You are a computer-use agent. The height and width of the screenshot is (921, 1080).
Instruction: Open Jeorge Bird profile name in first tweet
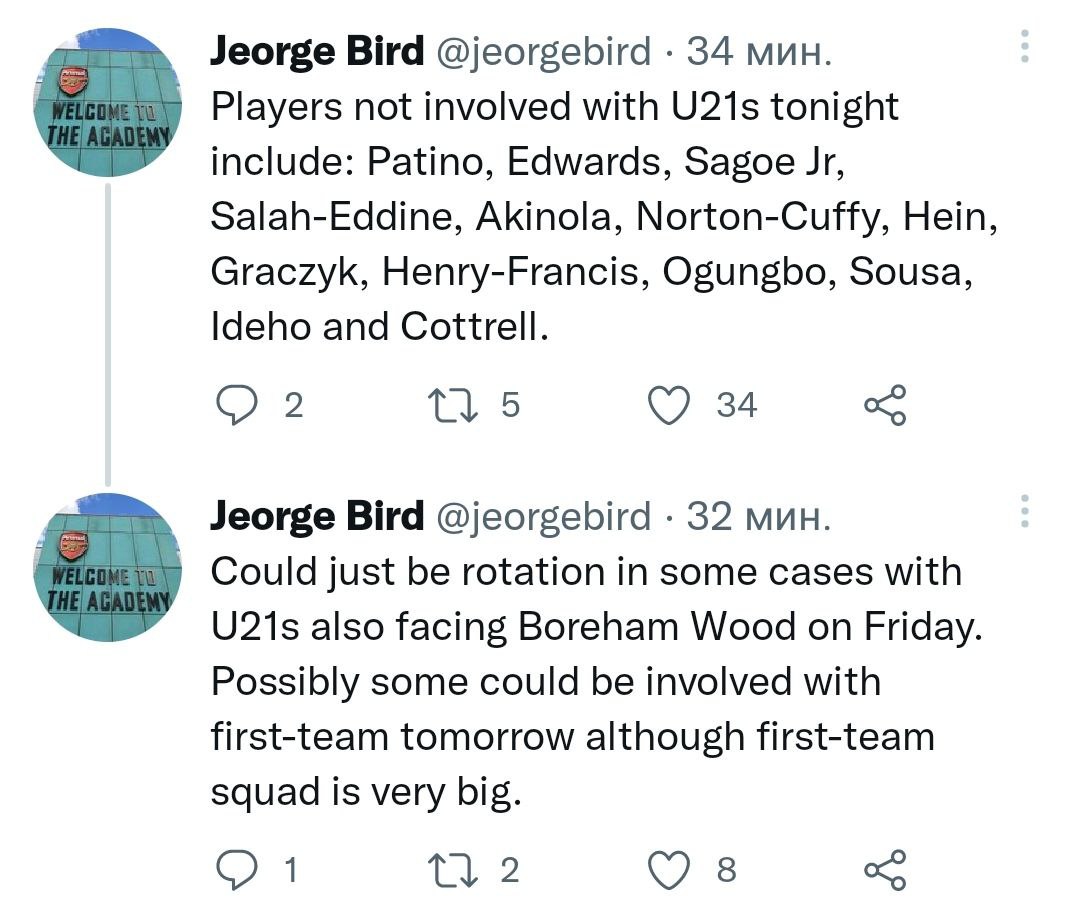pos(317,50)
